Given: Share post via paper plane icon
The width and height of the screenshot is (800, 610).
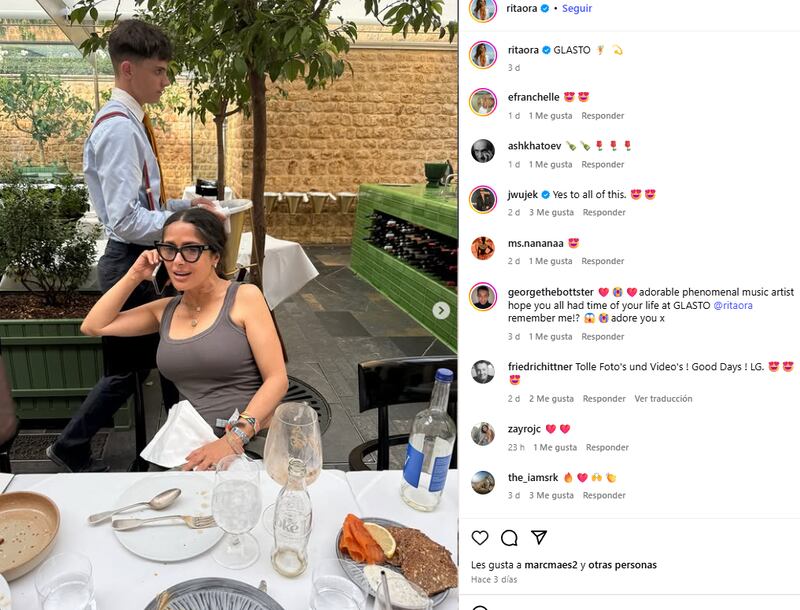Looking at the screenshot, I should [x=539, y=537].
